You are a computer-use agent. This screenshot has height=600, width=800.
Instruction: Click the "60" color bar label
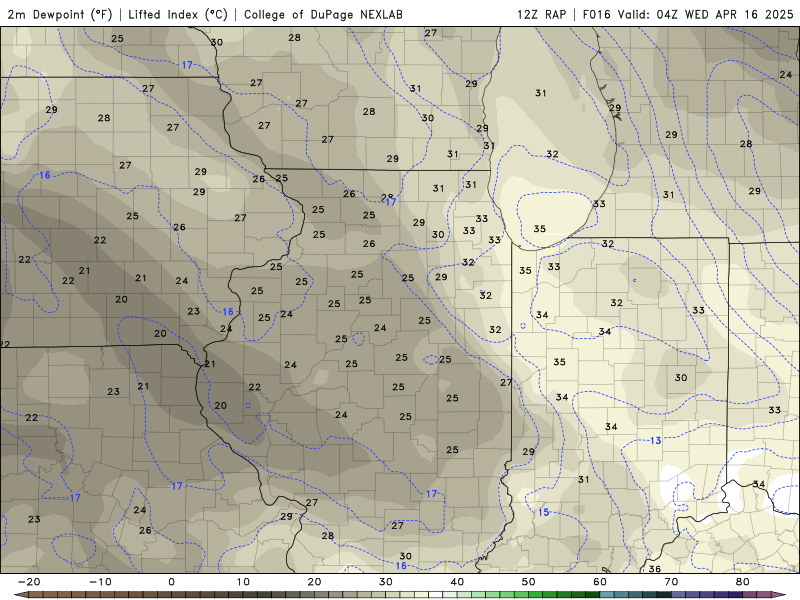click(x=600, y=582)
